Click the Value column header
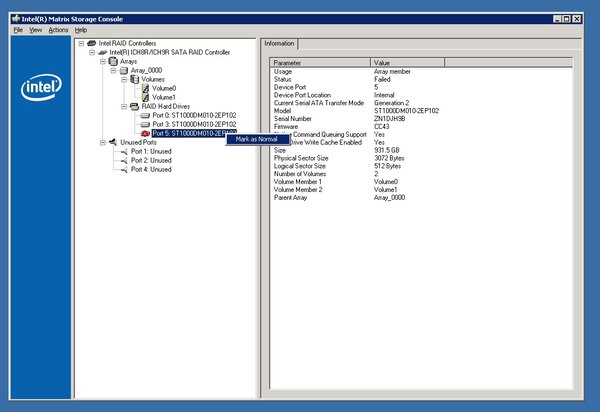600x412 pixels. [x=408, y=63]
